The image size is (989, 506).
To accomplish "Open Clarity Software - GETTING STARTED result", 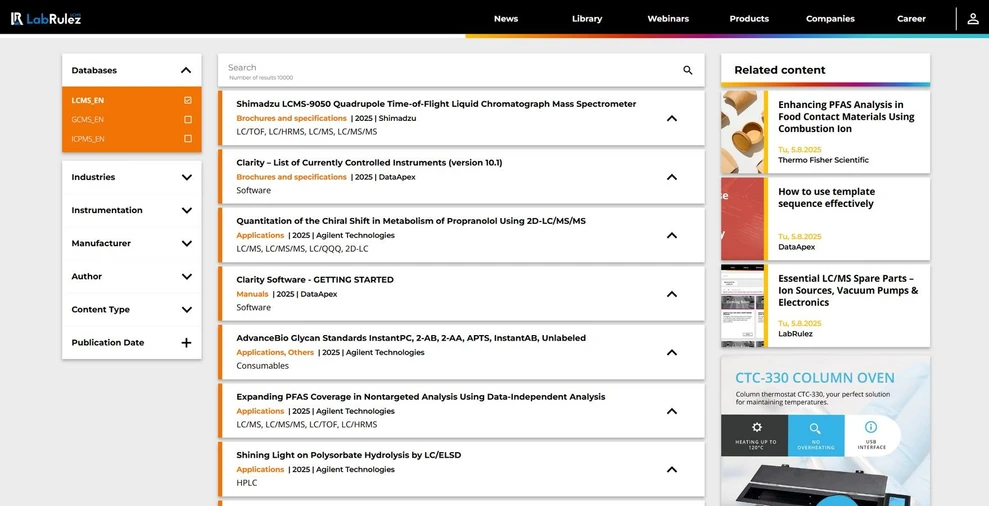I will (315, 280).
